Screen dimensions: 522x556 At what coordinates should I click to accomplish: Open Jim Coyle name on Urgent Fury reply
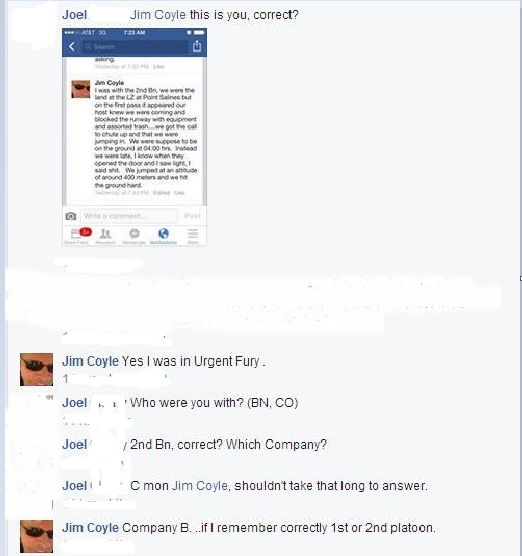click(90, 361)
